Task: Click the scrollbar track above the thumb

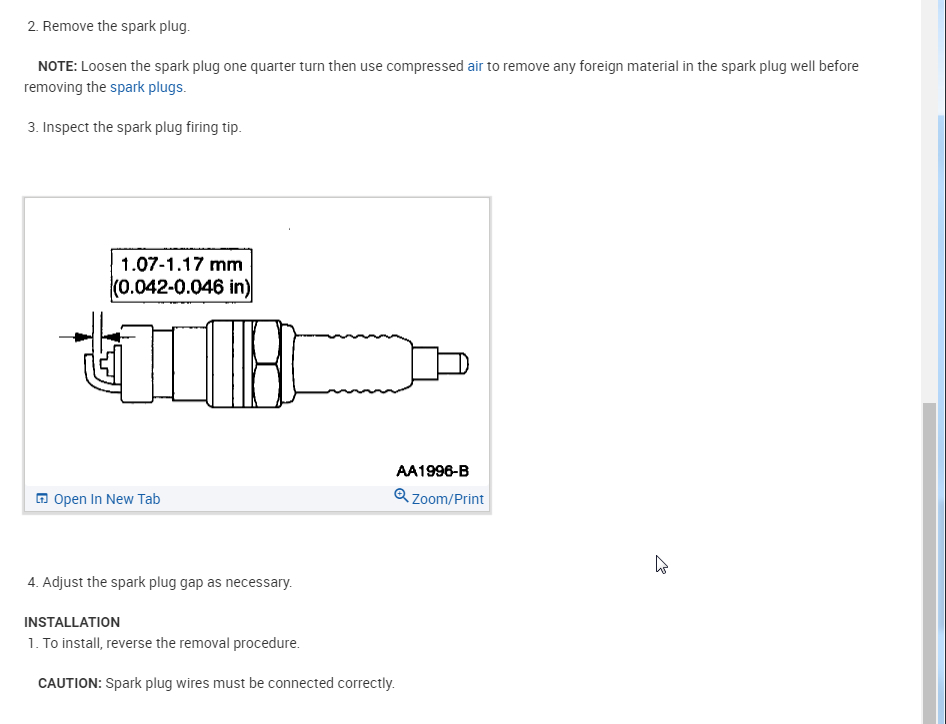Action: 930,250
